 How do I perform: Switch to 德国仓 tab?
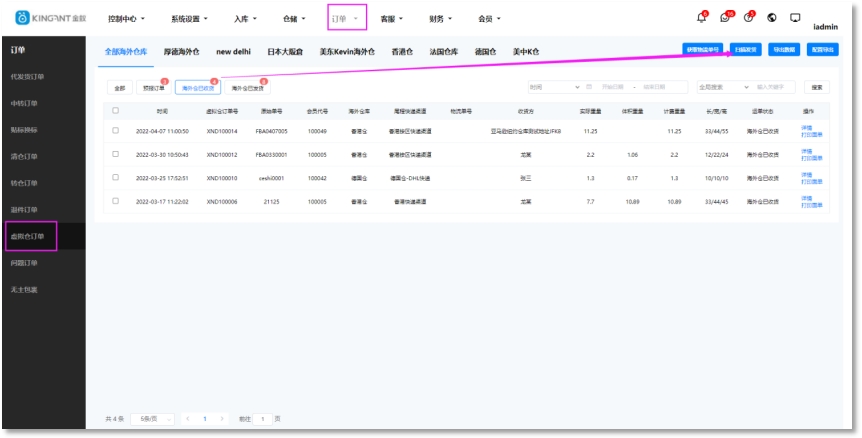coord(485,52)
